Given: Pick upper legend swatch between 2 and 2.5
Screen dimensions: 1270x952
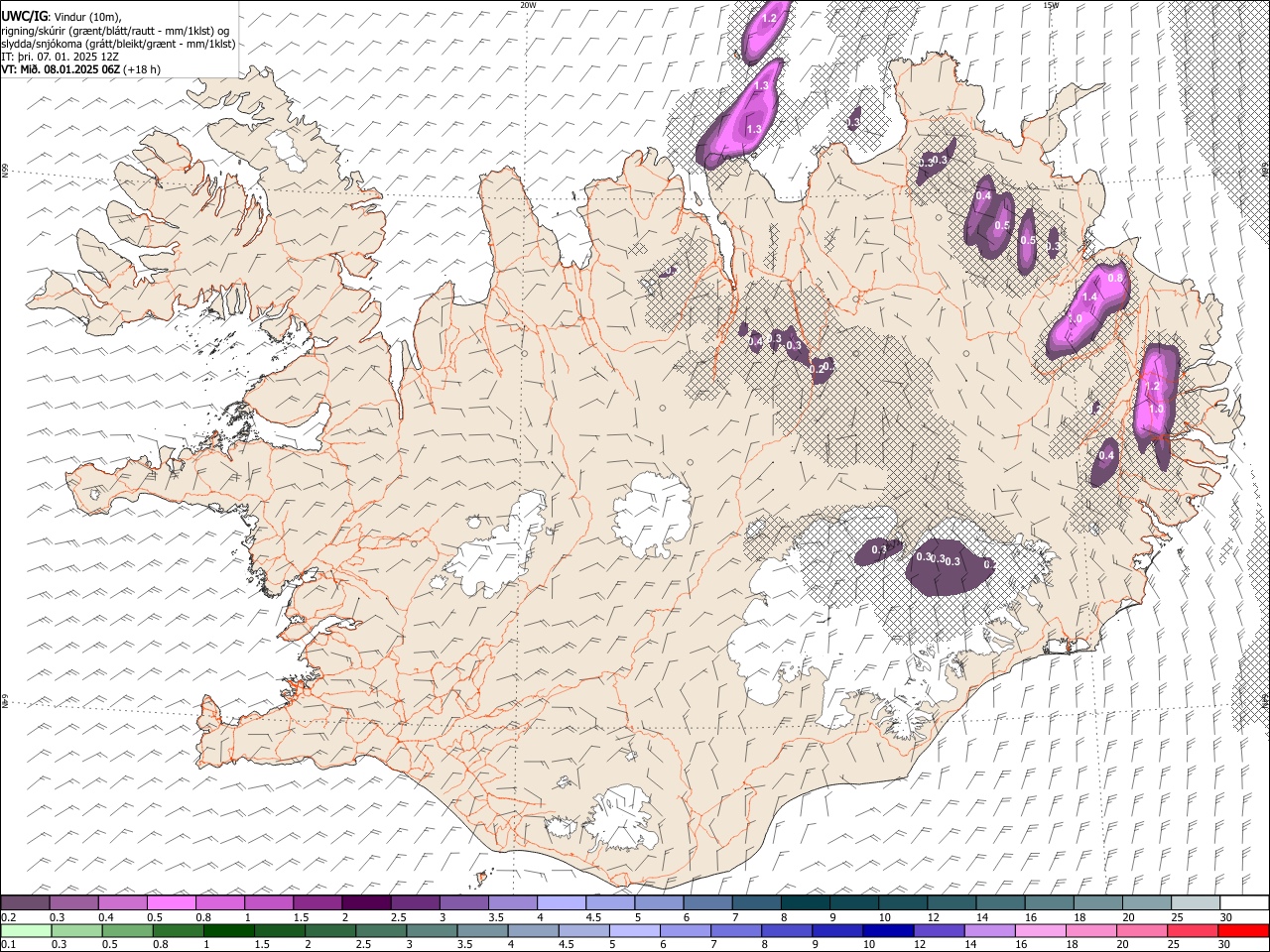Looking at the screenshot, I should (366, 903).
